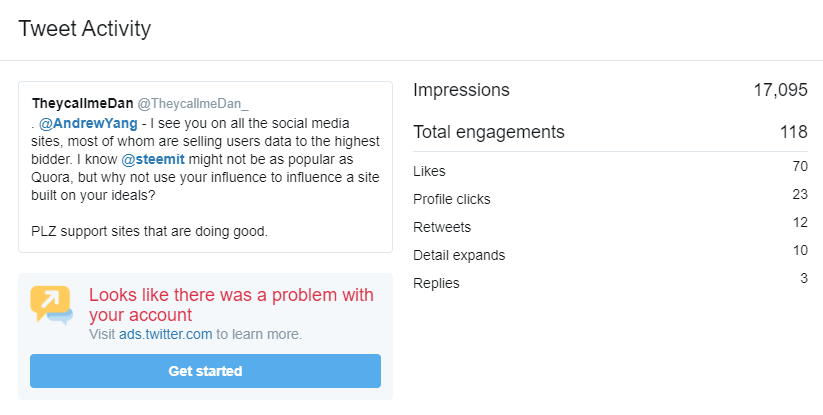The height and width of the screenshot is (415, 823).
Task: Click the @TheycallmeDan_ handle
Action: (x=193, y=103)
